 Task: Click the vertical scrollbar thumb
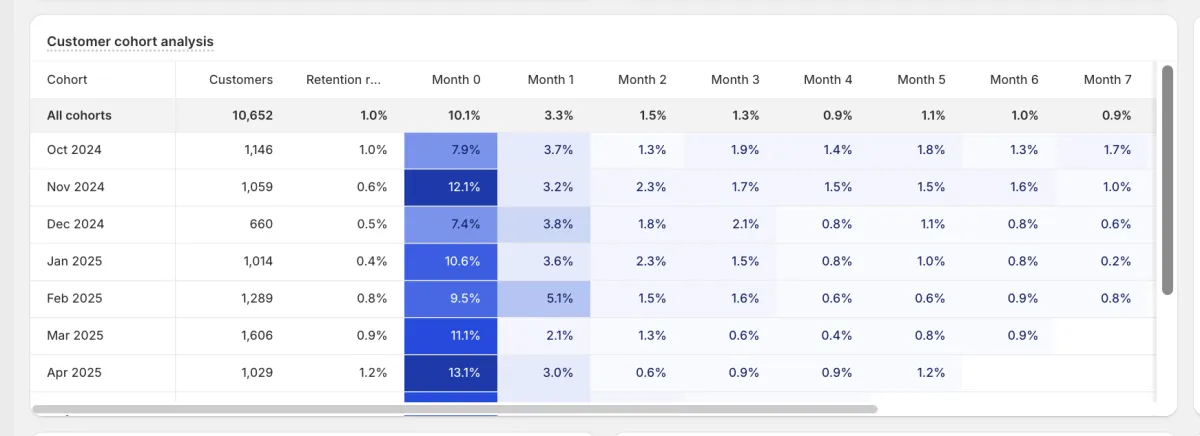tap(1167, 180)
